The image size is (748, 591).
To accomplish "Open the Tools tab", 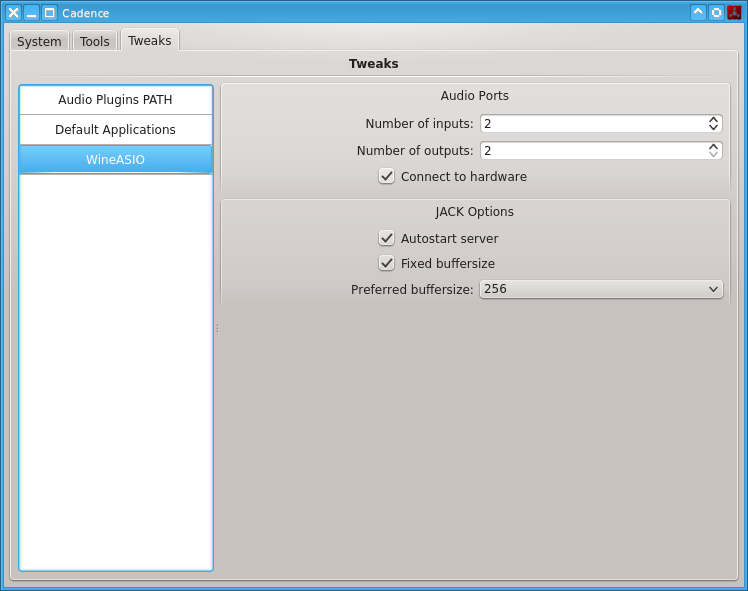I will click(94, 41).
